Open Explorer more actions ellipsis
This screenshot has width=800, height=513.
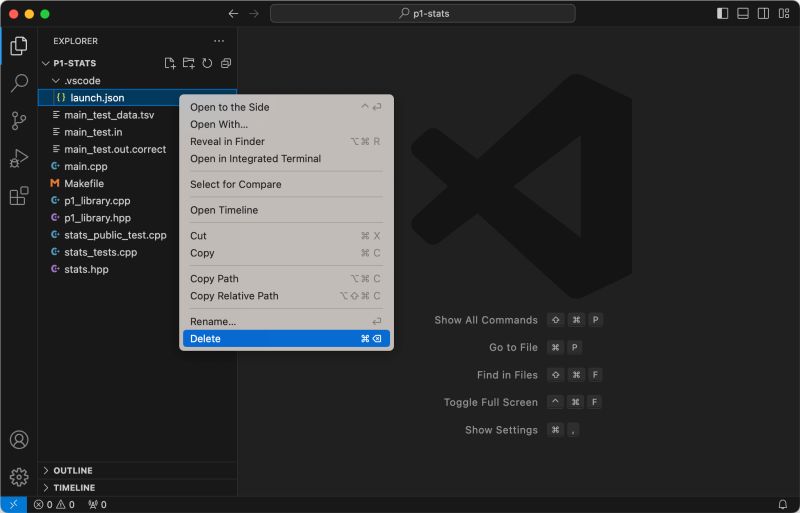click(219, 41)
